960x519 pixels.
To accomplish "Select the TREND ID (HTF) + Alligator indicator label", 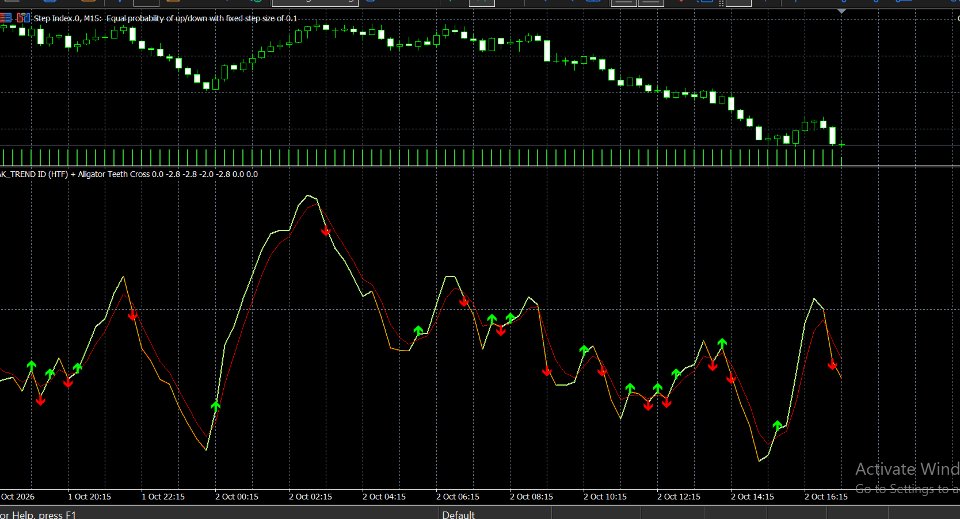I will (x=129, y=174).
